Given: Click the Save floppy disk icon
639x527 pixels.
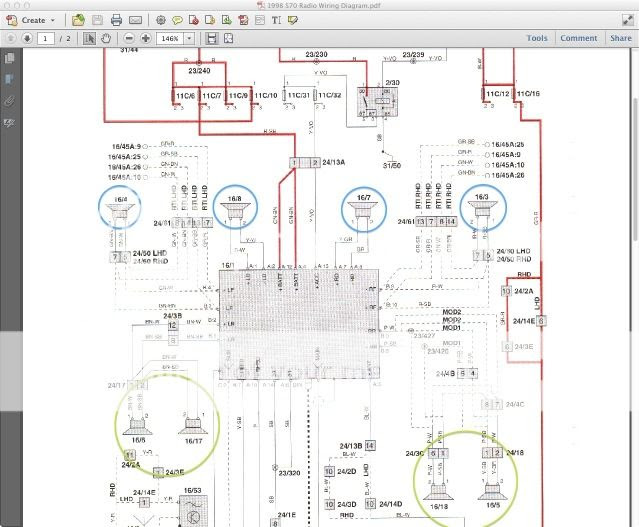Looking at the screenshot, I should 97,20.
